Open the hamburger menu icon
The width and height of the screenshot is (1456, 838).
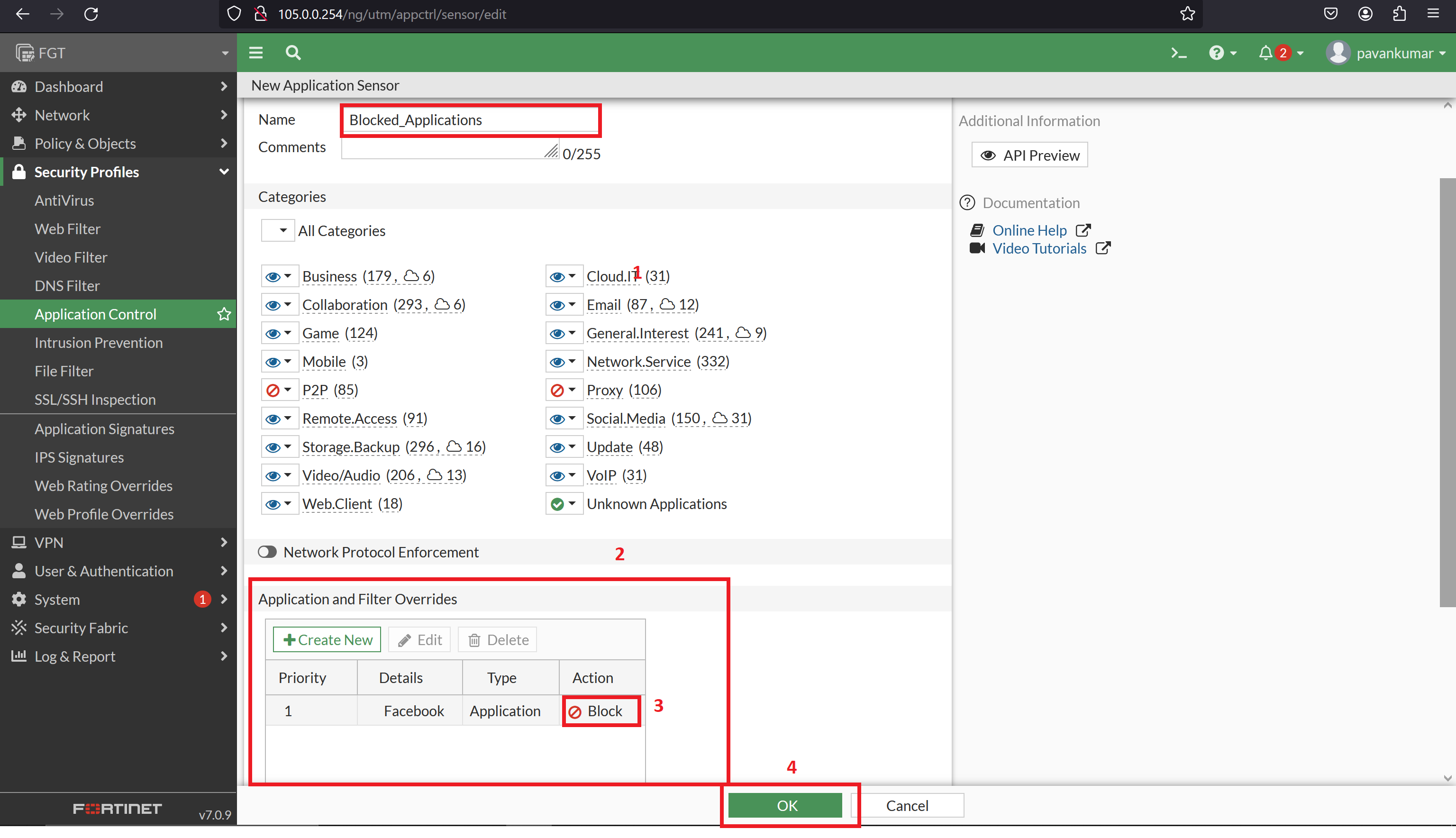(255, 52)
